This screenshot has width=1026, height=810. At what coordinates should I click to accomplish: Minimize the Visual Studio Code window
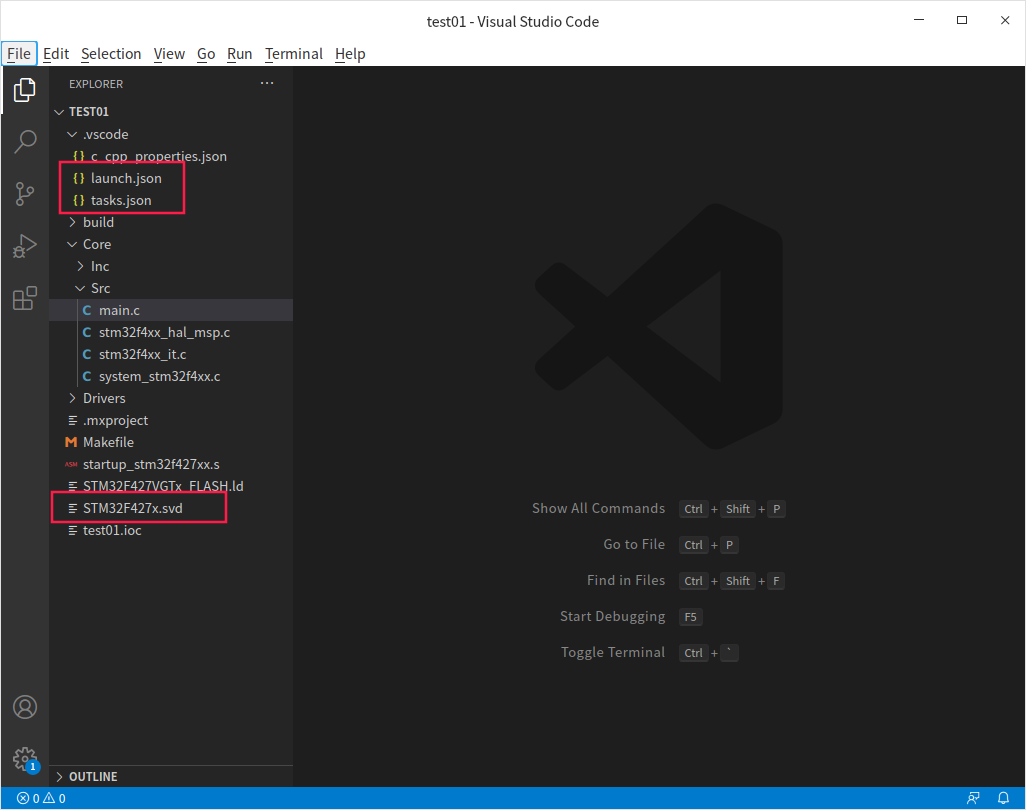(919, 20)
